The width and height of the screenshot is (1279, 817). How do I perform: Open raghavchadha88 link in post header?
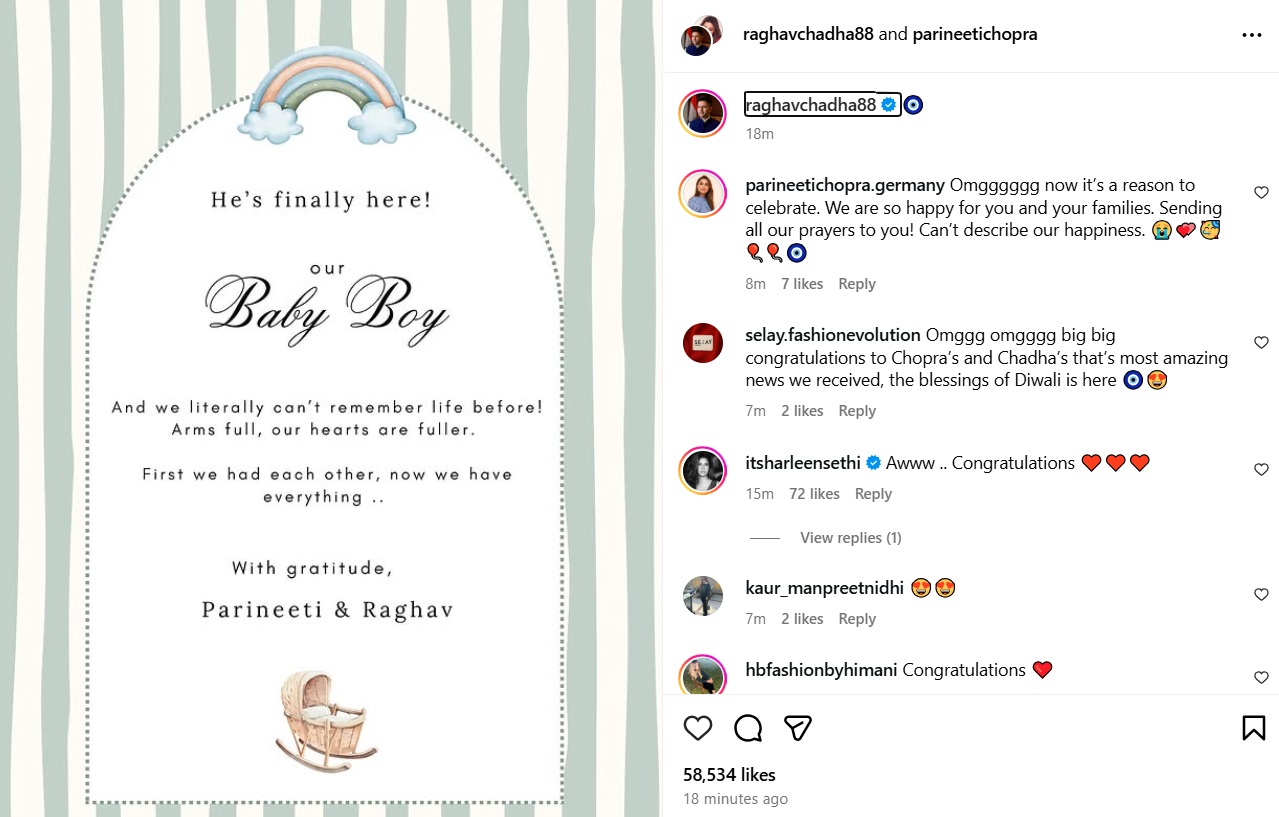tap(809, 34)
